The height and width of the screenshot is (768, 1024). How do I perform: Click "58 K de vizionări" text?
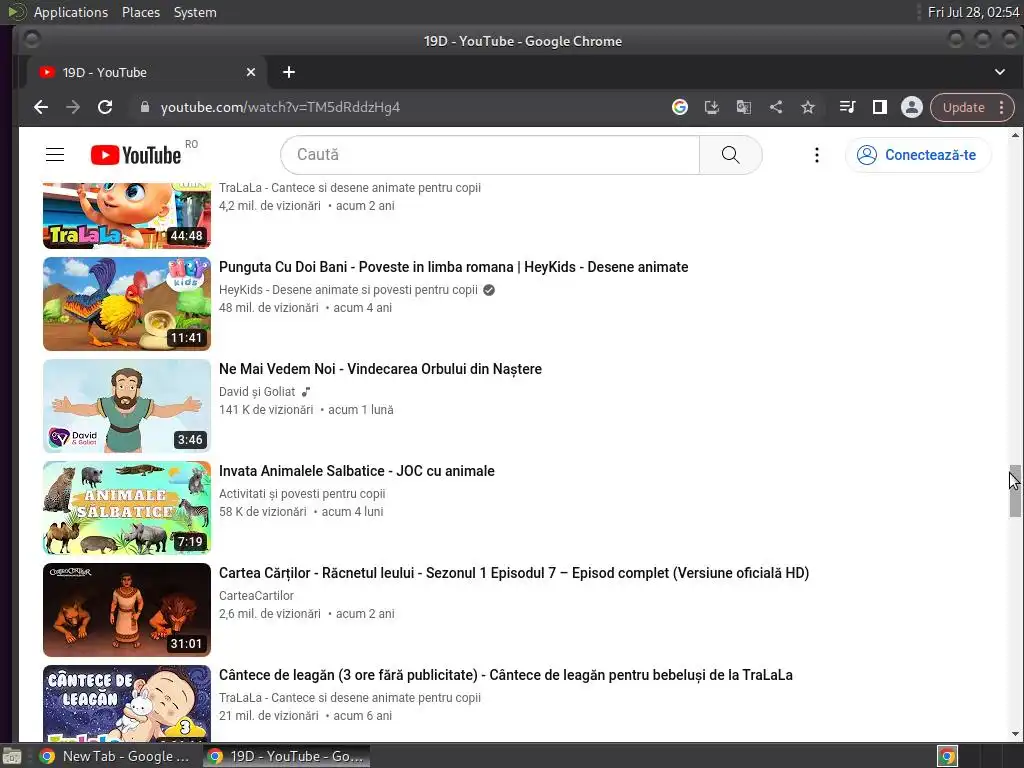(263, 511)
